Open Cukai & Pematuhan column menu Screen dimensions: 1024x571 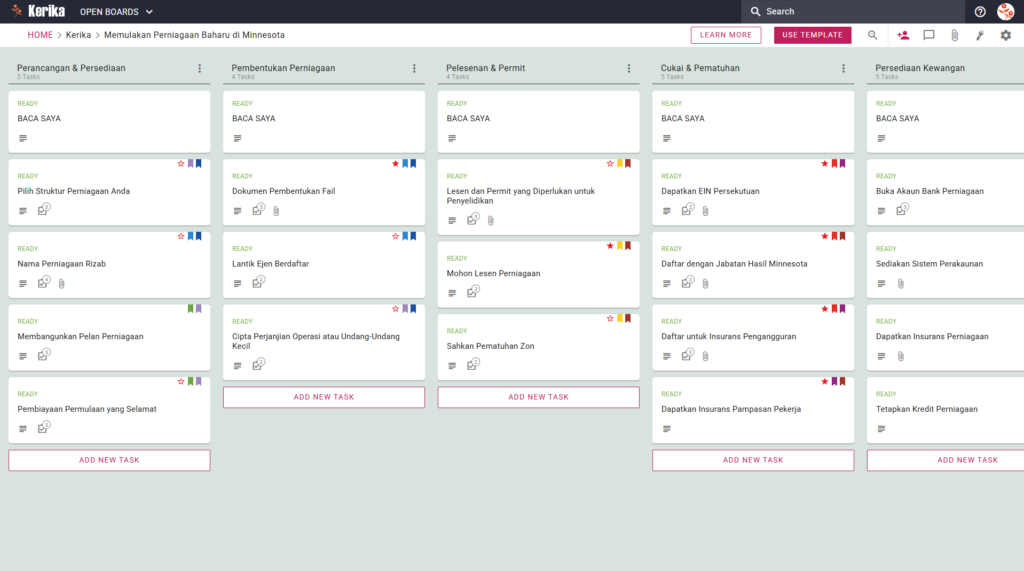[843, 68]
